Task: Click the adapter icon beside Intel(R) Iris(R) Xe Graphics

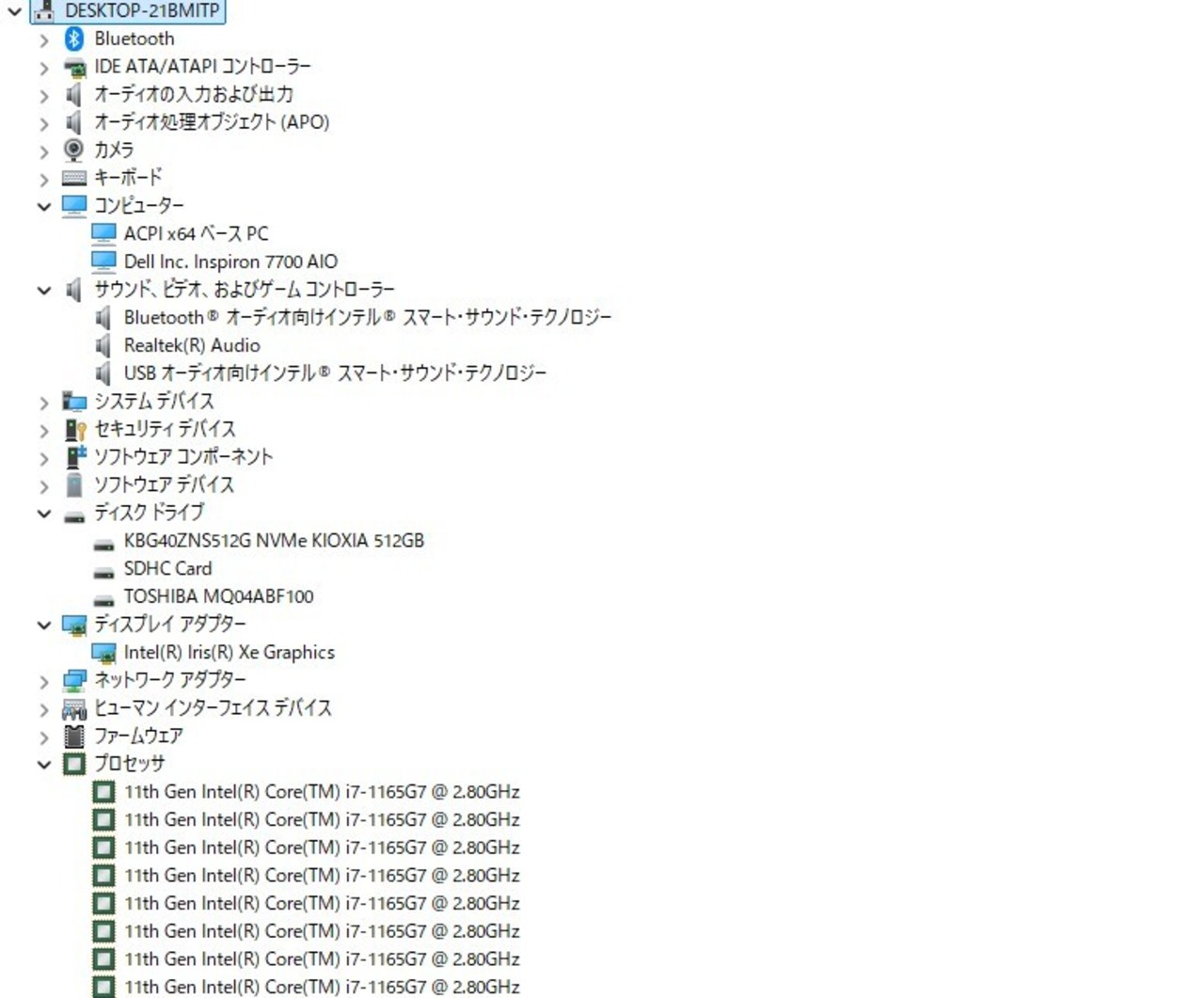Action: (x=103, y=653)
